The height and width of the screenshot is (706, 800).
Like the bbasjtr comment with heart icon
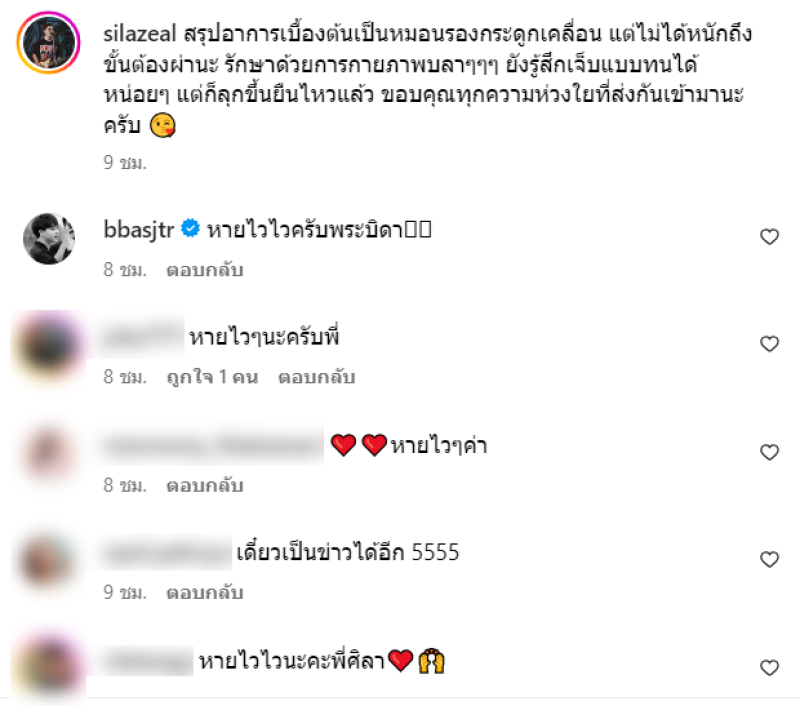tap(769, 237)
